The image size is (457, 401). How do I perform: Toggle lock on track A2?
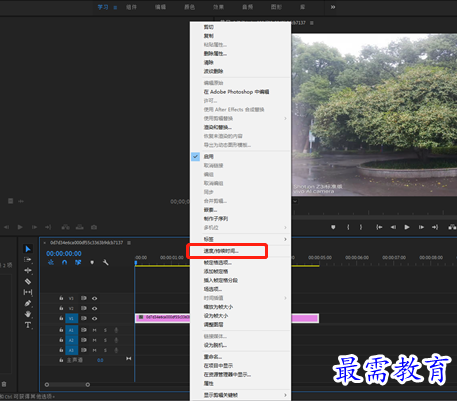pyautogui.click(x=61, y=340)
